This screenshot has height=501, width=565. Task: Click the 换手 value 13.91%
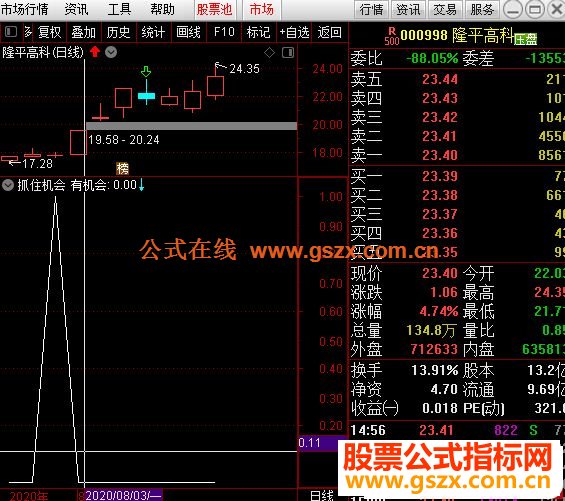(435, 370)
